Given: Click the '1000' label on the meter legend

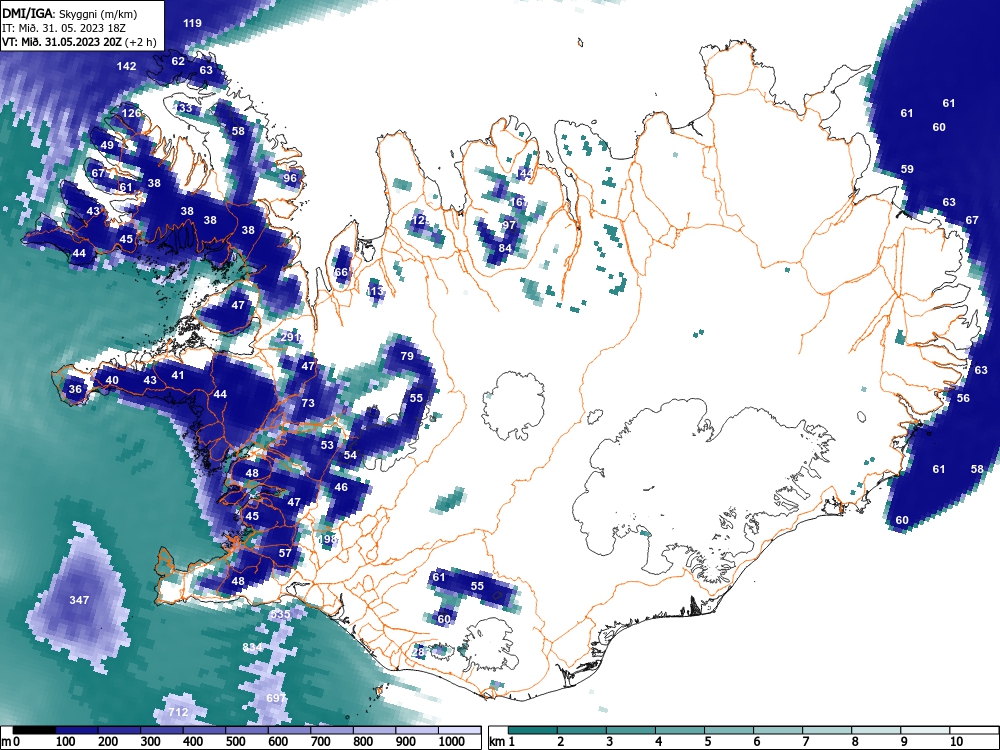Looking at the screenshot, I should pos(452,741).
